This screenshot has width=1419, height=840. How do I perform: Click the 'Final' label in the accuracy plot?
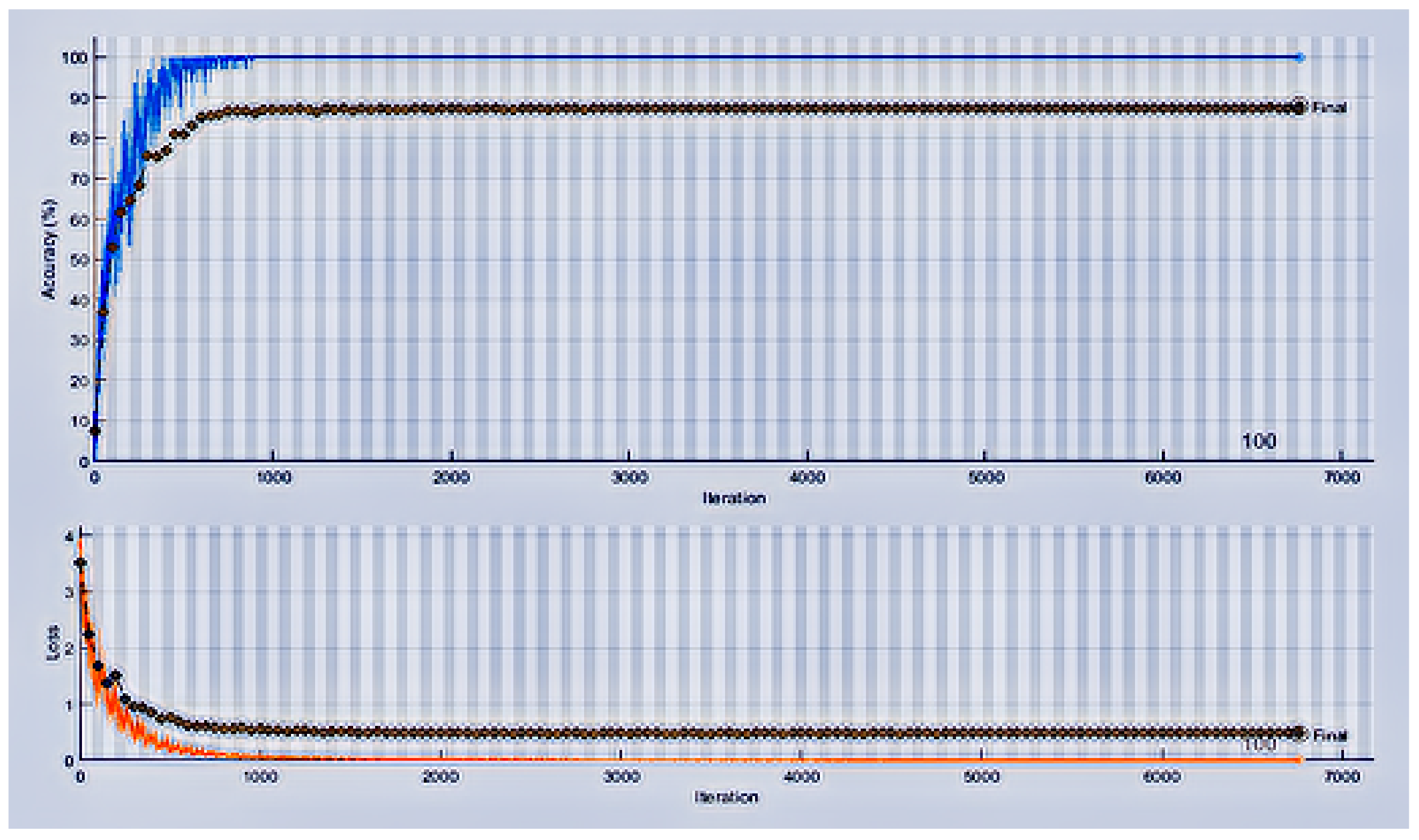(1330, 107)
